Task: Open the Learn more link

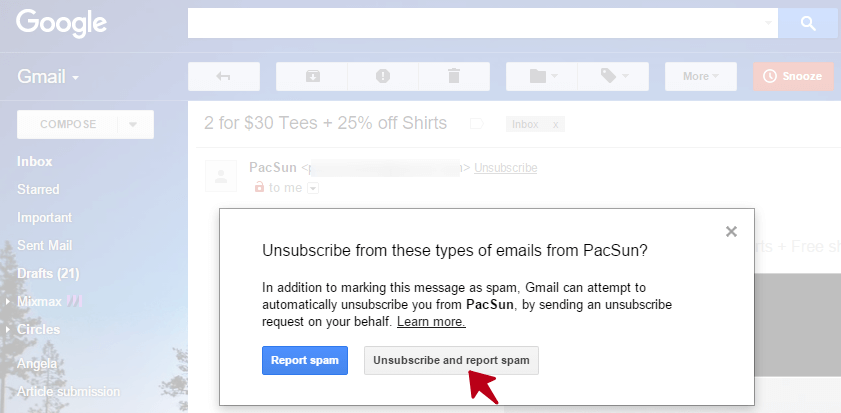Action: (x=431, y=322)
